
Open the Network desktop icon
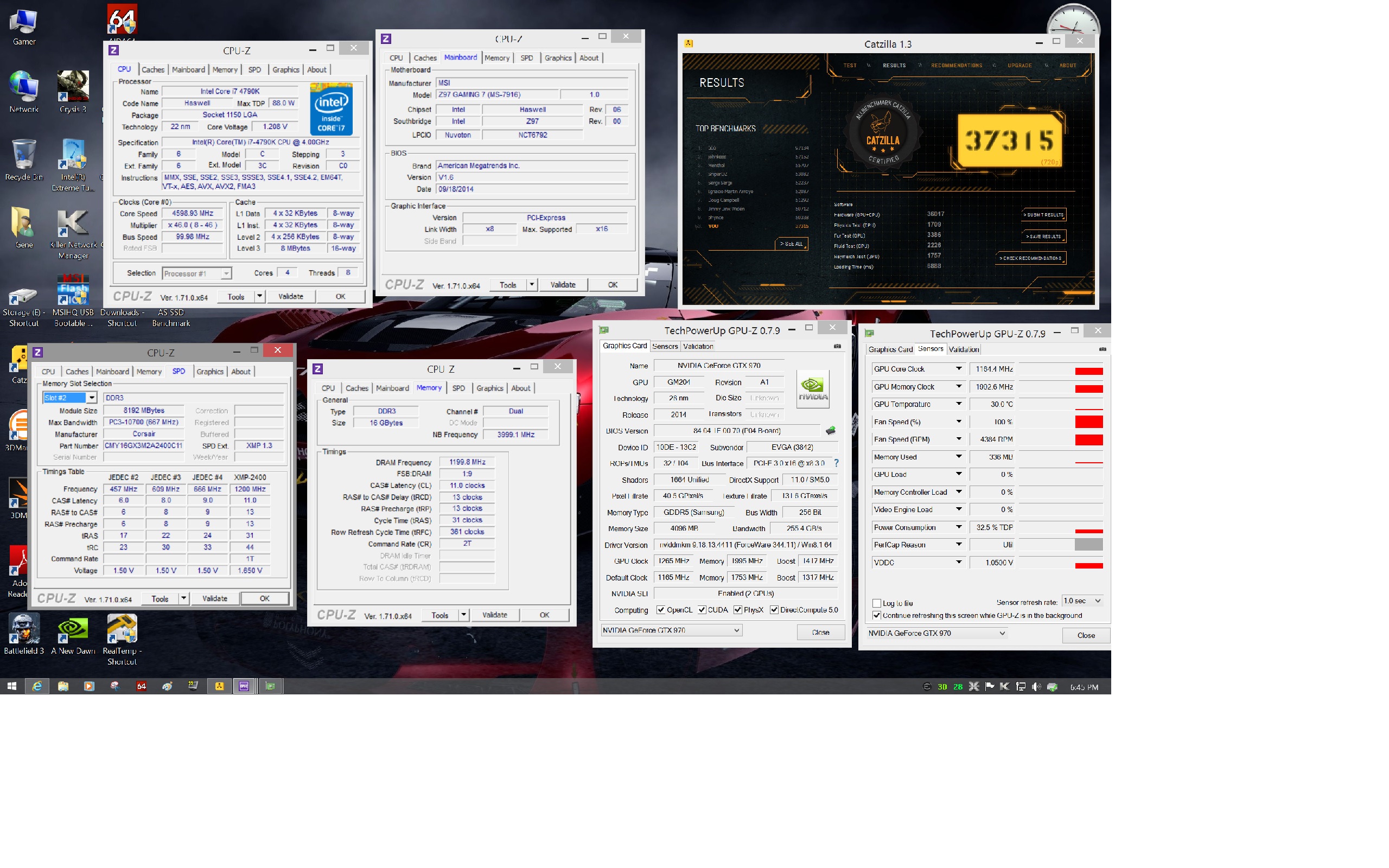point(24,92)
